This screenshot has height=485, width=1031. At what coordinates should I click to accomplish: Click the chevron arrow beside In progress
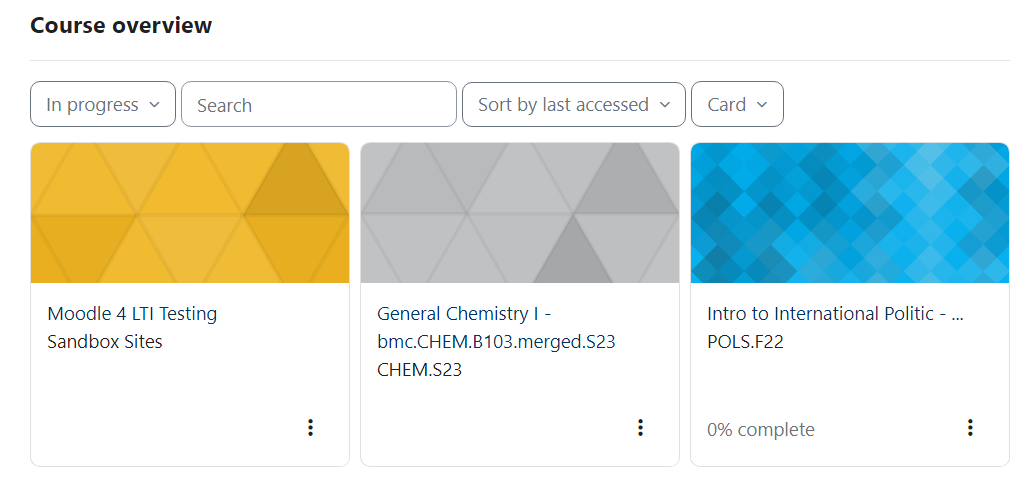pyautogui.click(x=154, y=105)
